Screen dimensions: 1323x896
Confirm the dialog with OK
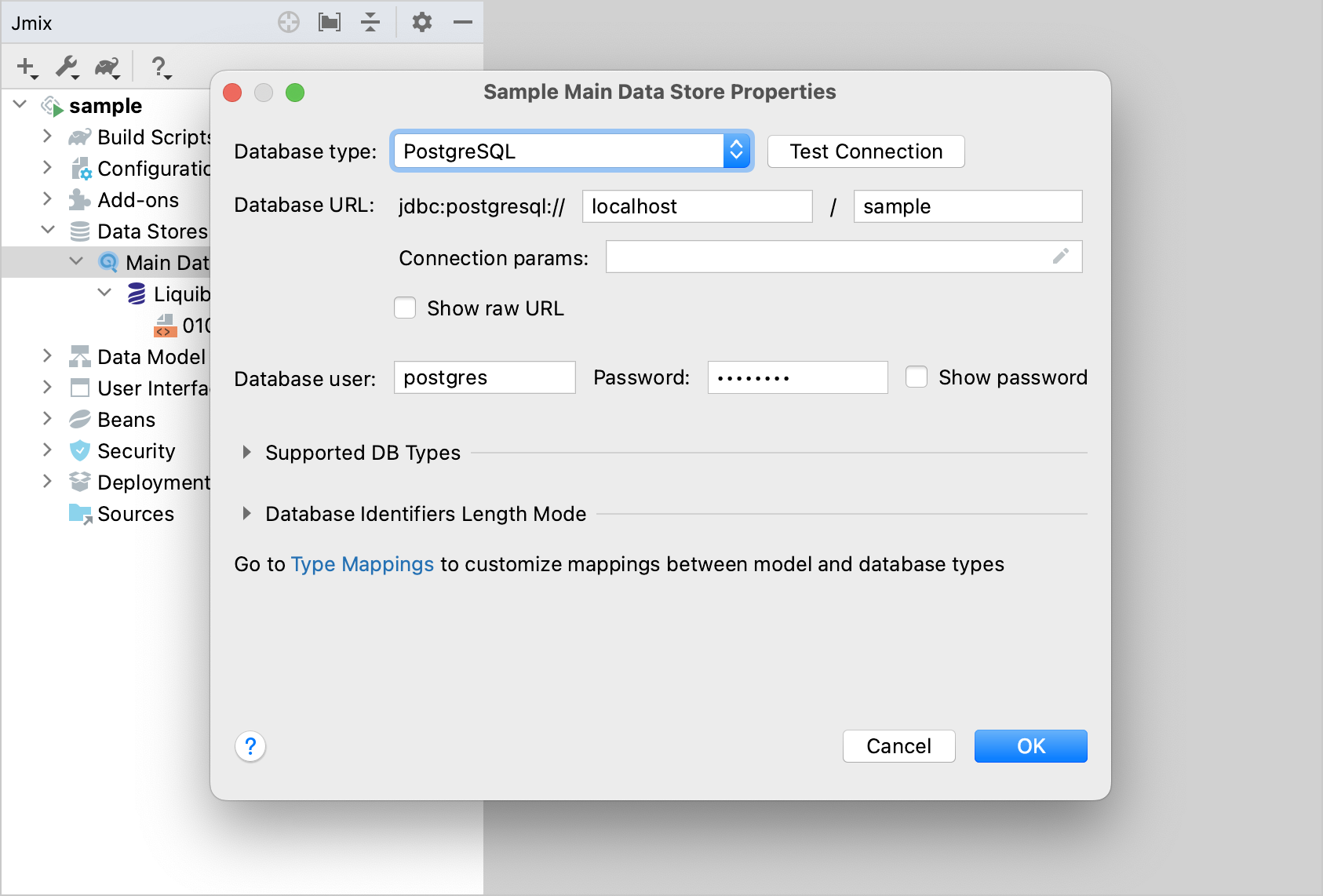click(1031, 746)
